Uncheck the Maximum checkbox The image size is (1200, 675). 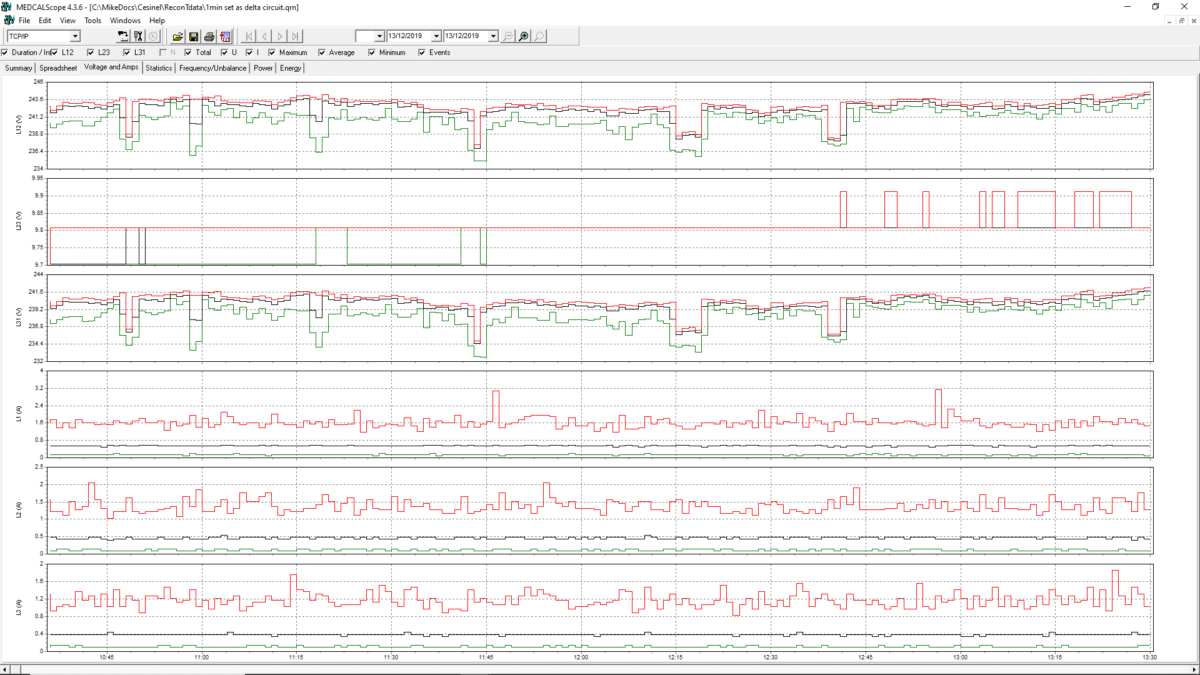[270, 52]
